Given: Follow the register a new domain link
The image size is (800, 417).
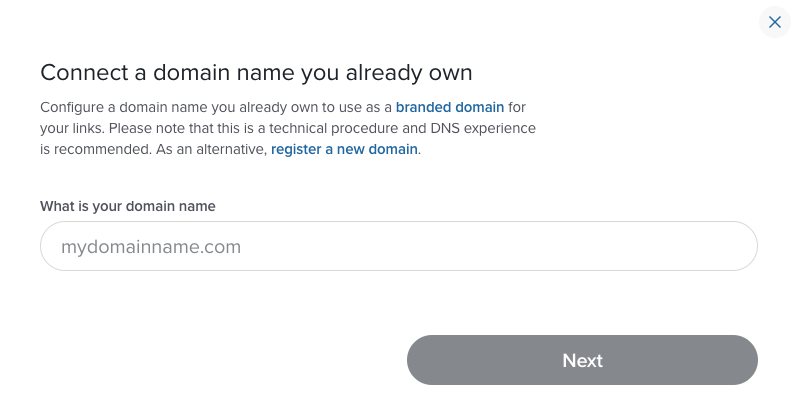Looking at the screenshot, I should click(344, 149).
